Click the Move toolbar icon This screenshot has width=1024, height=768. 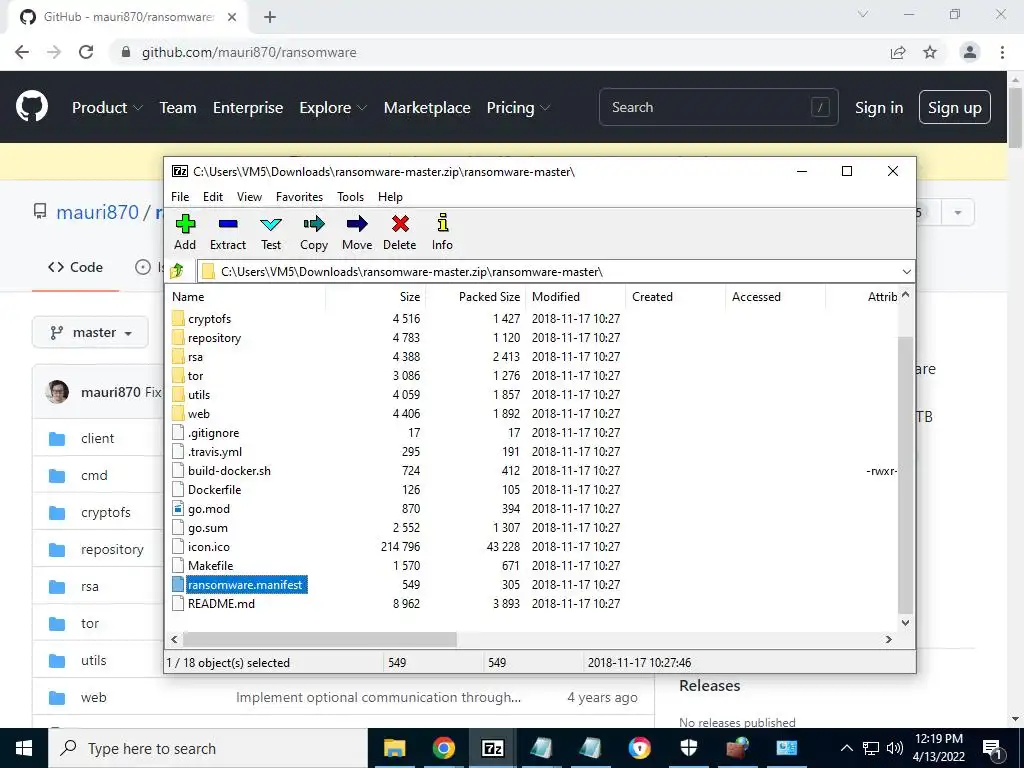(x=357, y=232)
